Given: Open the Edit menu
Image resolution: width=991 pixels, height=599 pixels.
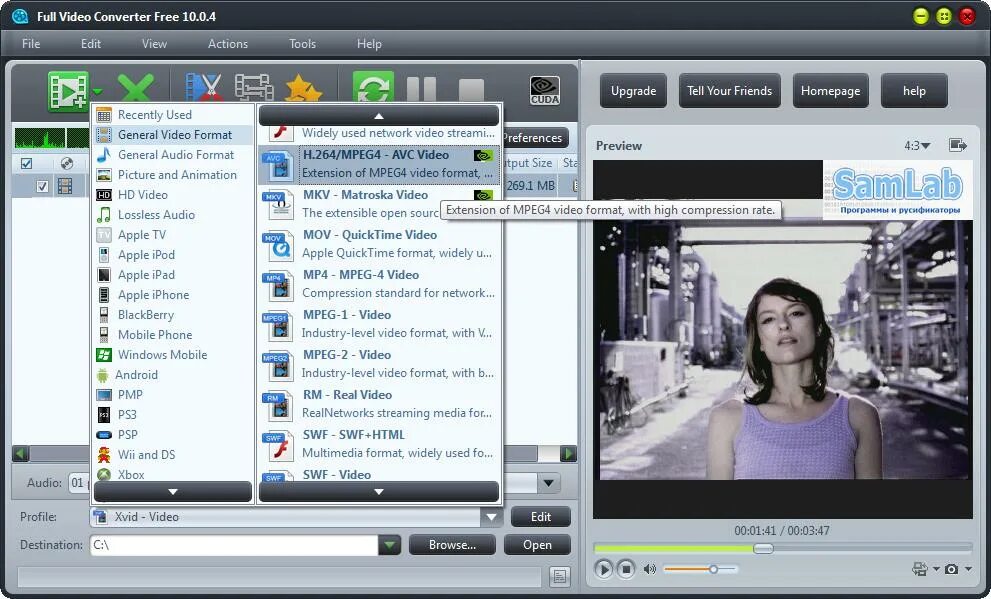Looking at the screenshot, I should tap(90, 44).
